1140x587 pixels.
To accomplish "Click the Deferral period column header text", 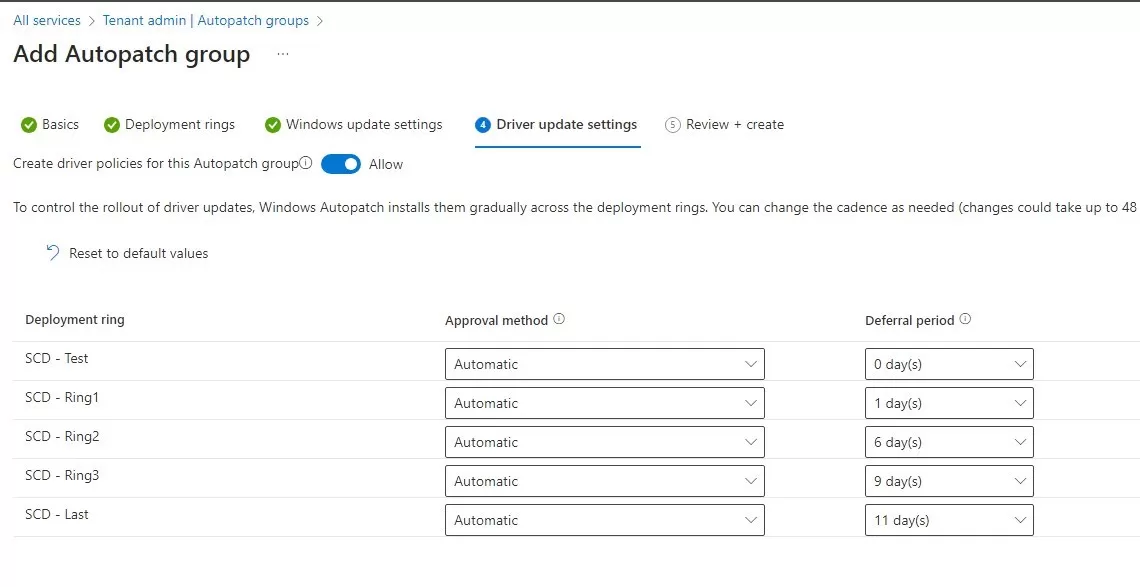I will point(910,320).
